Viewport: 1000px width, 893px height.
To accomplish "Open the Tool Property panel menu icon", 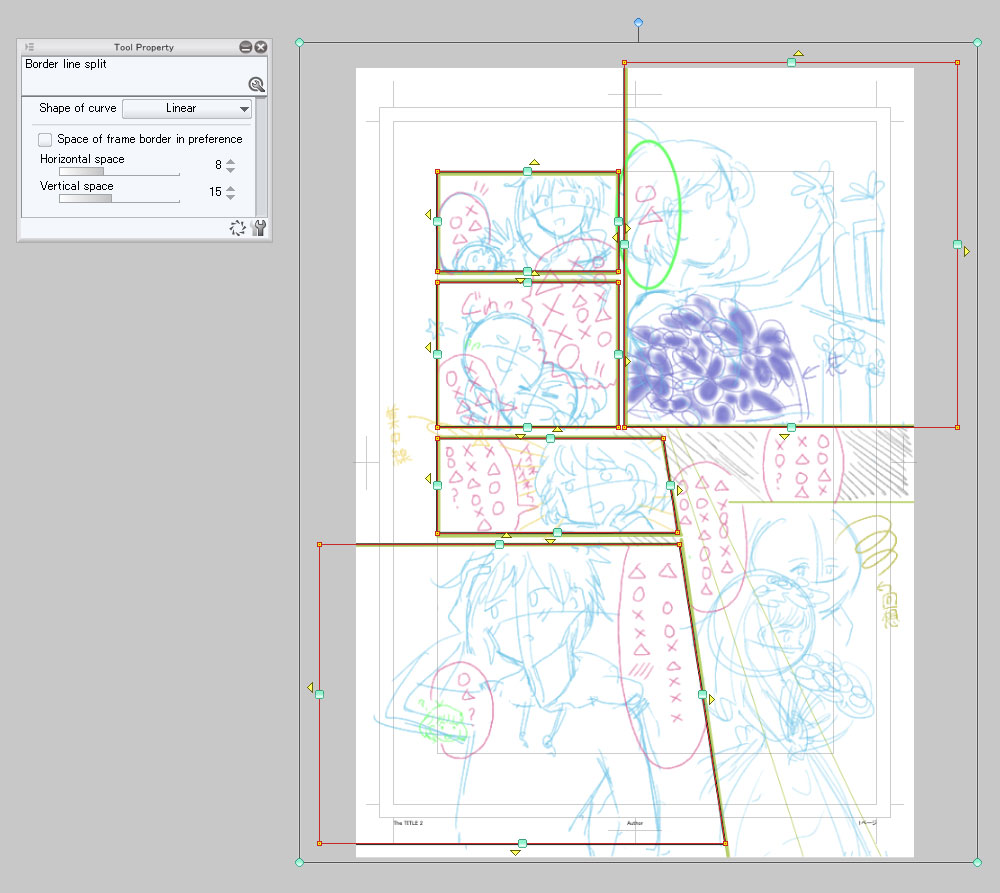I will pos(29,47).
